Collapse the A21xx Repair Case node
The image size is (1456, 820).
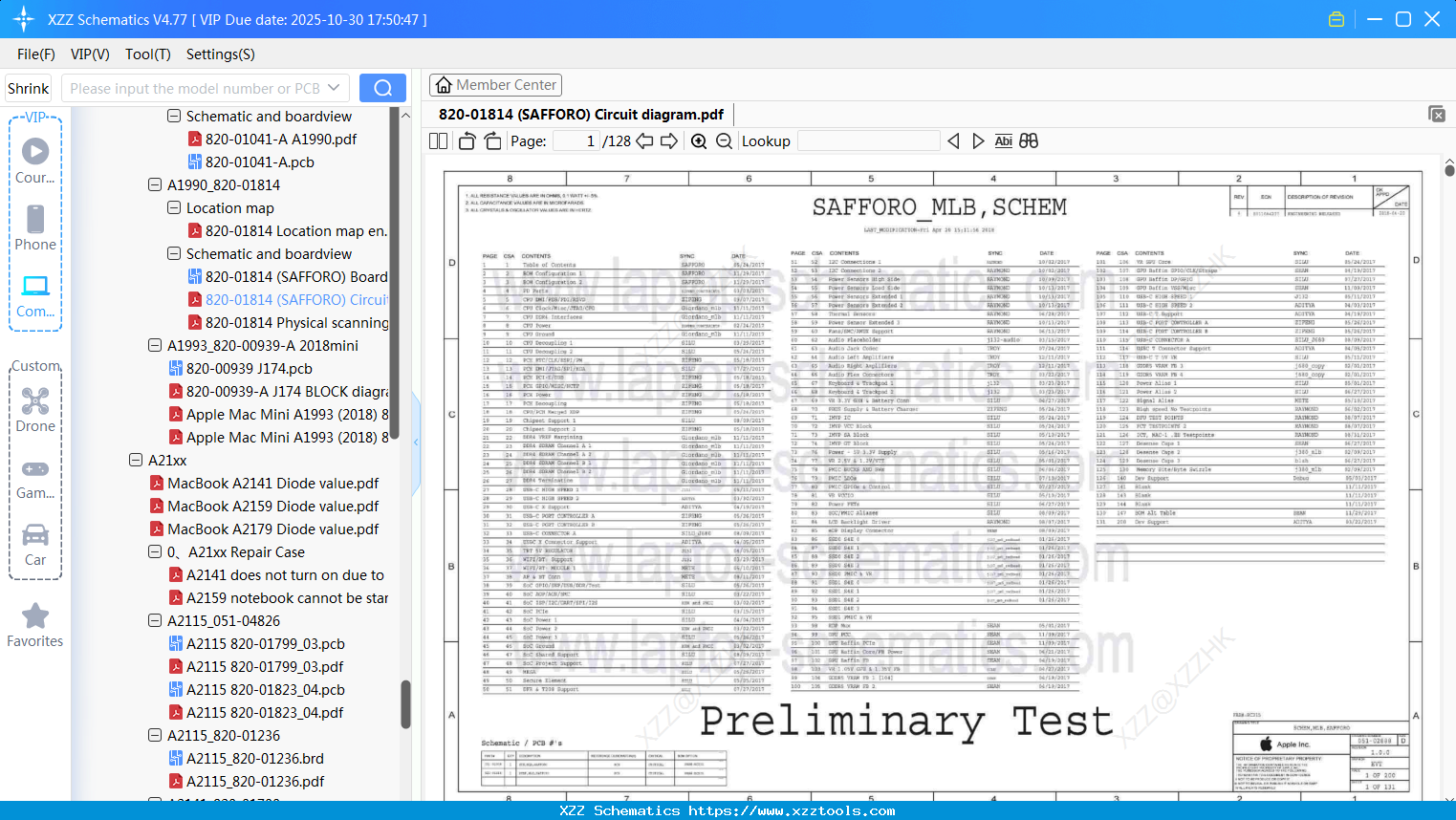pos(155,552)
